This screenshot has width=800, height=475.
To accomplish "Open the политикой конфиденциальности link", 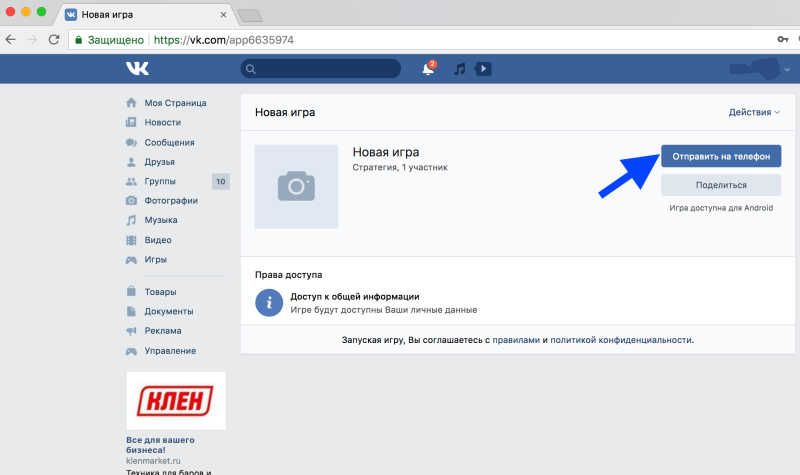I will [x=621, y=340].
